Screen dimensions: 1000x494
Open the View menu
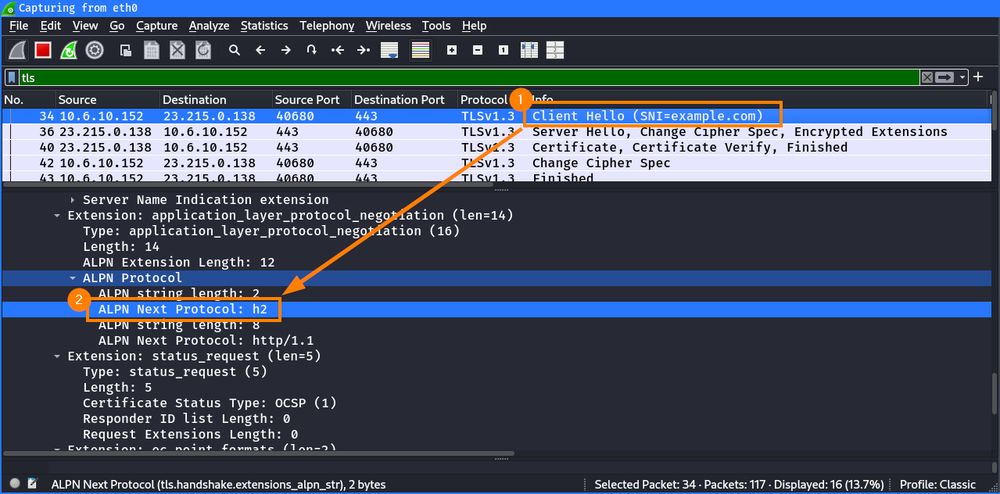pos(85,25)
